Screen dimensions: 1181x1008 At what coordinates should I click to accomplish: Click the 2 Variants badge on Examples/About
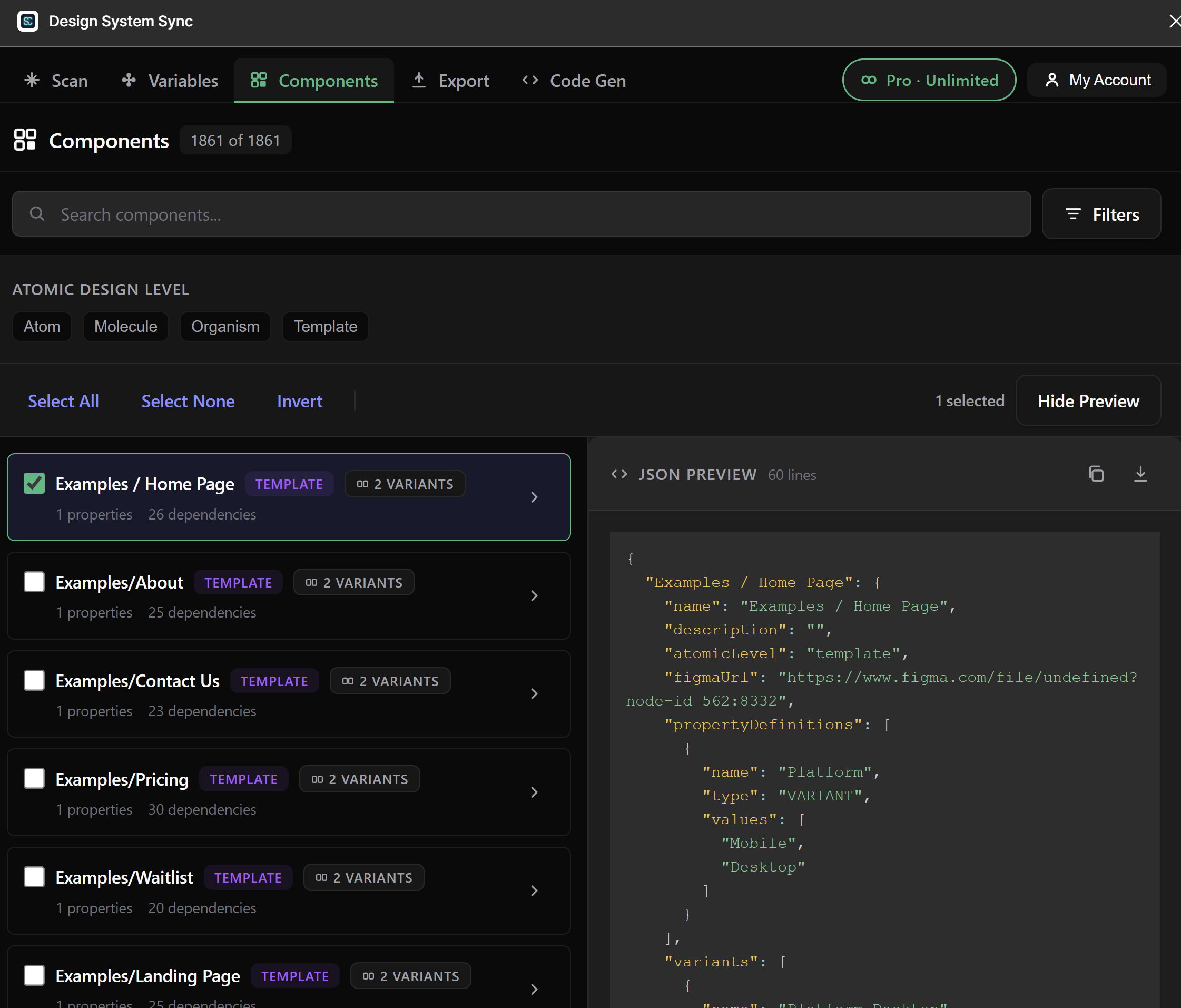pyautogui.click(x=354, y=583)
